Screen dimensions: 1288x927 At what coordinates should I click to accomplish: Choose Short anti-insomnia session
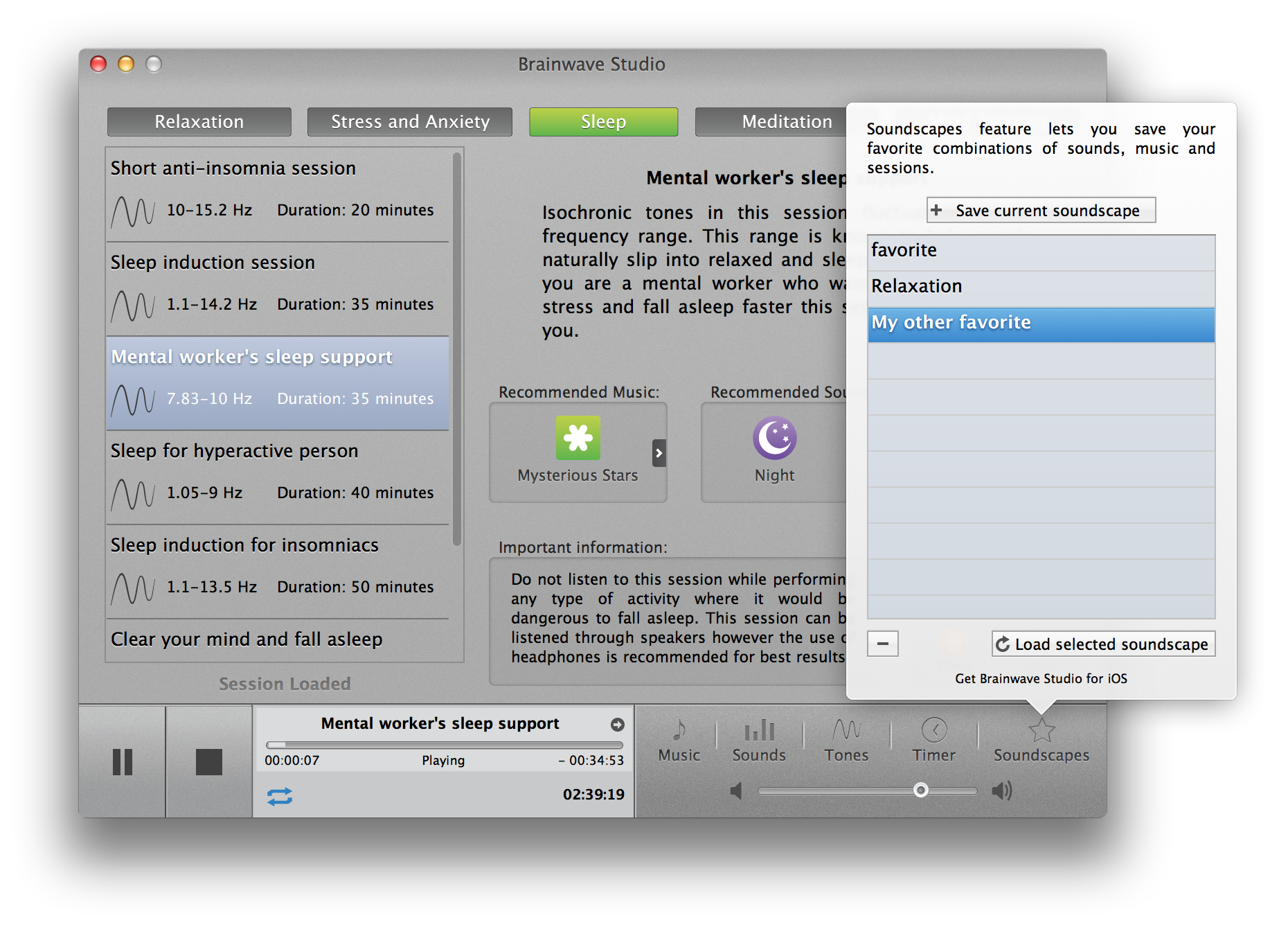(277, 195)
